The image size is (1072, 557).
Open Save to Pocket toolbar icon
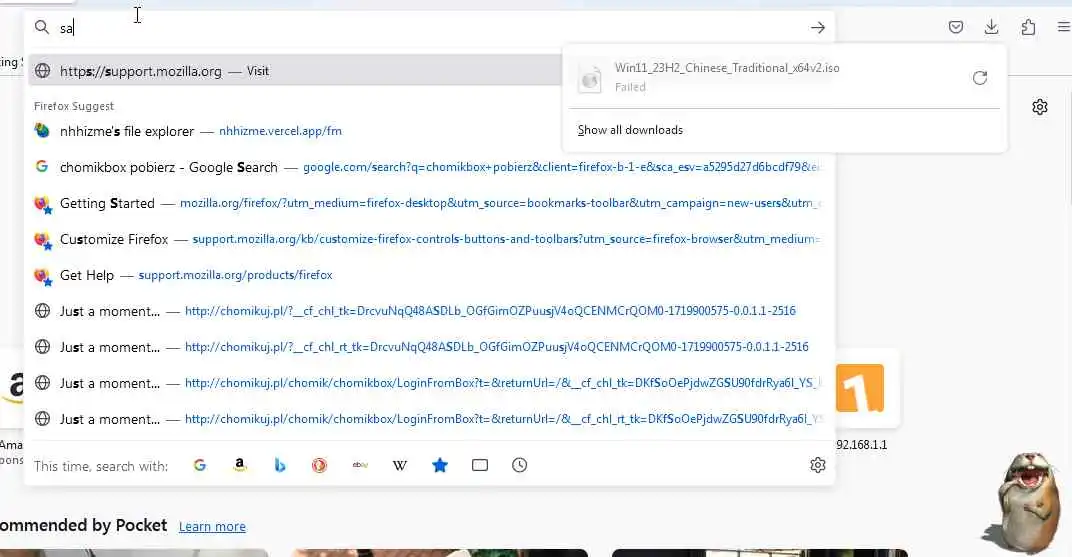(956, 27)
